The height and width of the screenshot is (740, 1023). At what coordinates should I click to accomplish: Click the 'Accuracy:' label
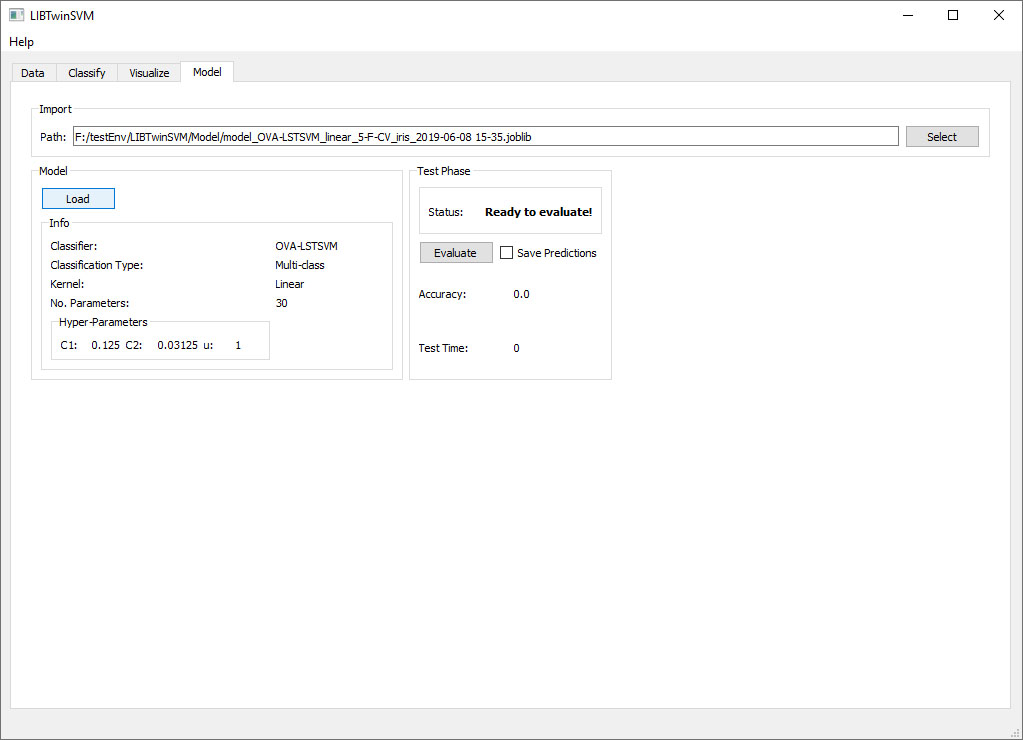click(x=442, y=294)
